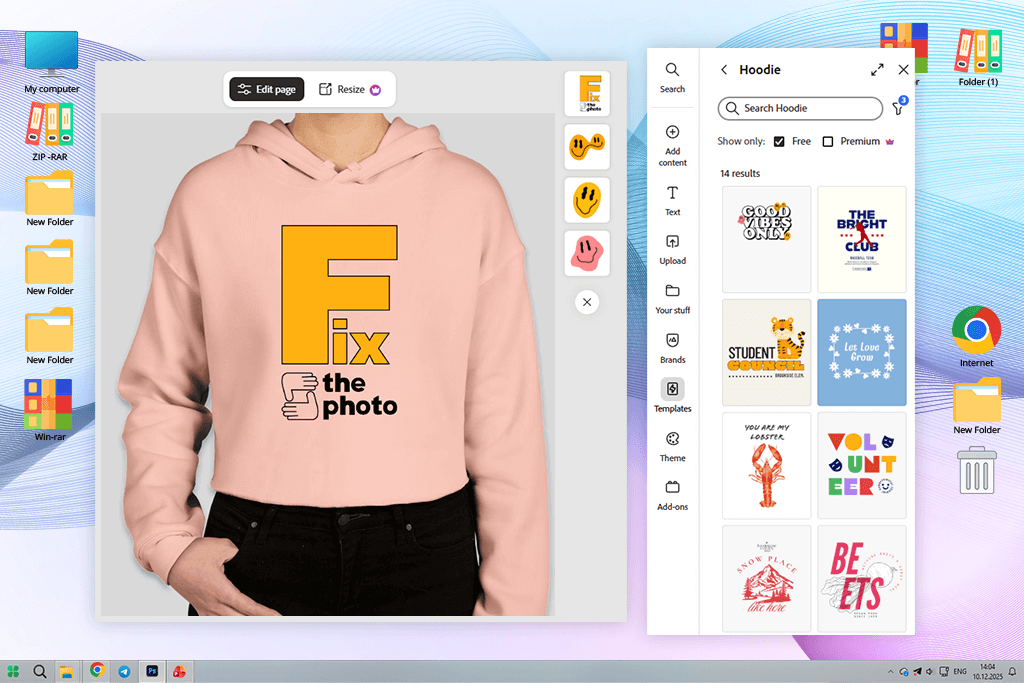This screenshot has height=683, width=1024.
Task: Show hidden system tray icons
Action: [889, 671]
